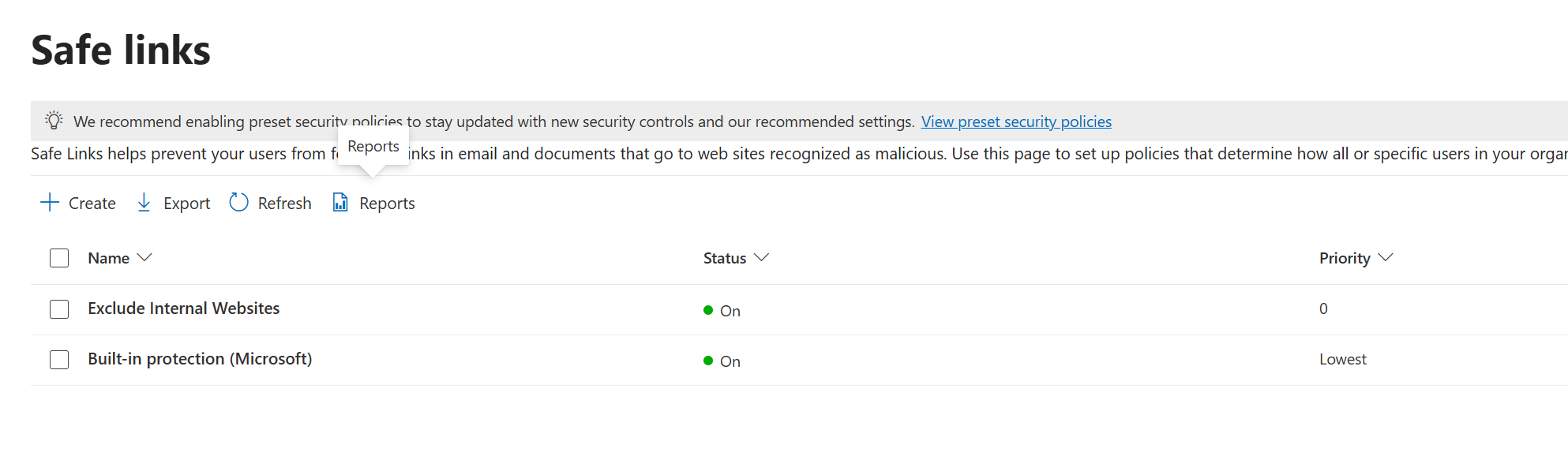The image size is (1568, 456).
Task: Open the Exclude Internal Websites policy
Action: (x=183, y=308)
